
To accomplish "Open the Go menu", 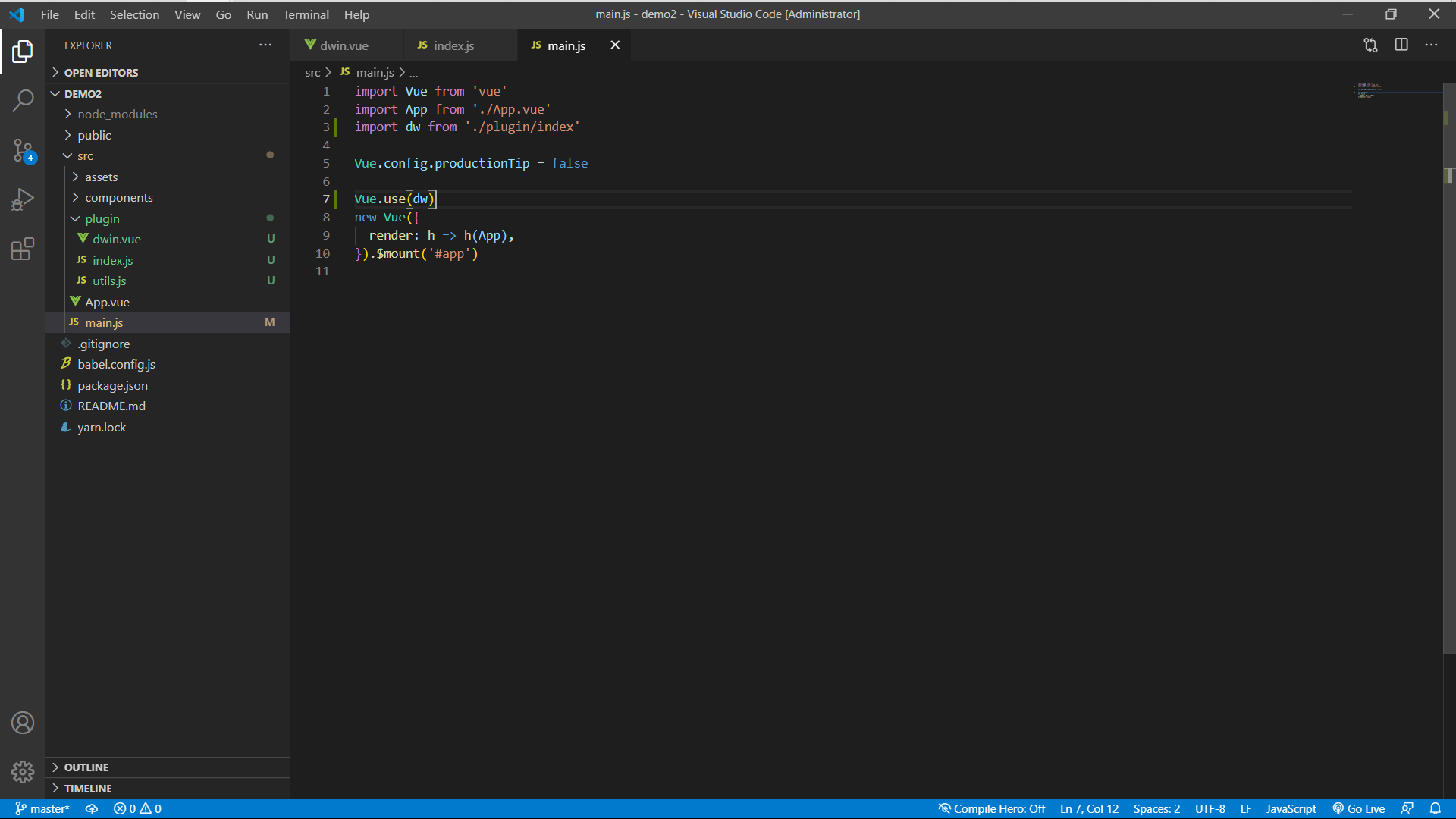I will (x=224, y=14).
